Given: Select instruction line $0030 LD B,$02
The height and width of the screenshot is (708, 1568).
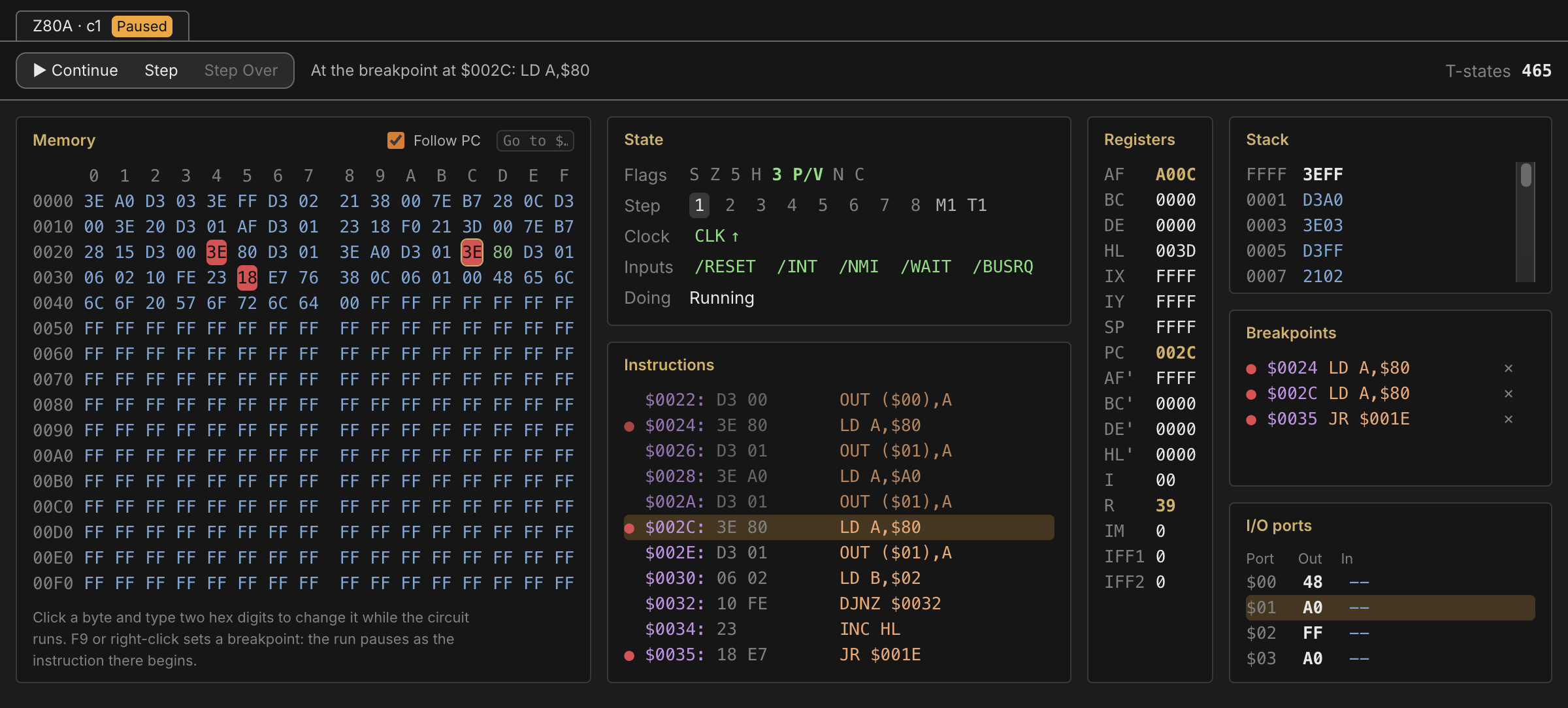Looking at the screenshot, I should point(839,578).
